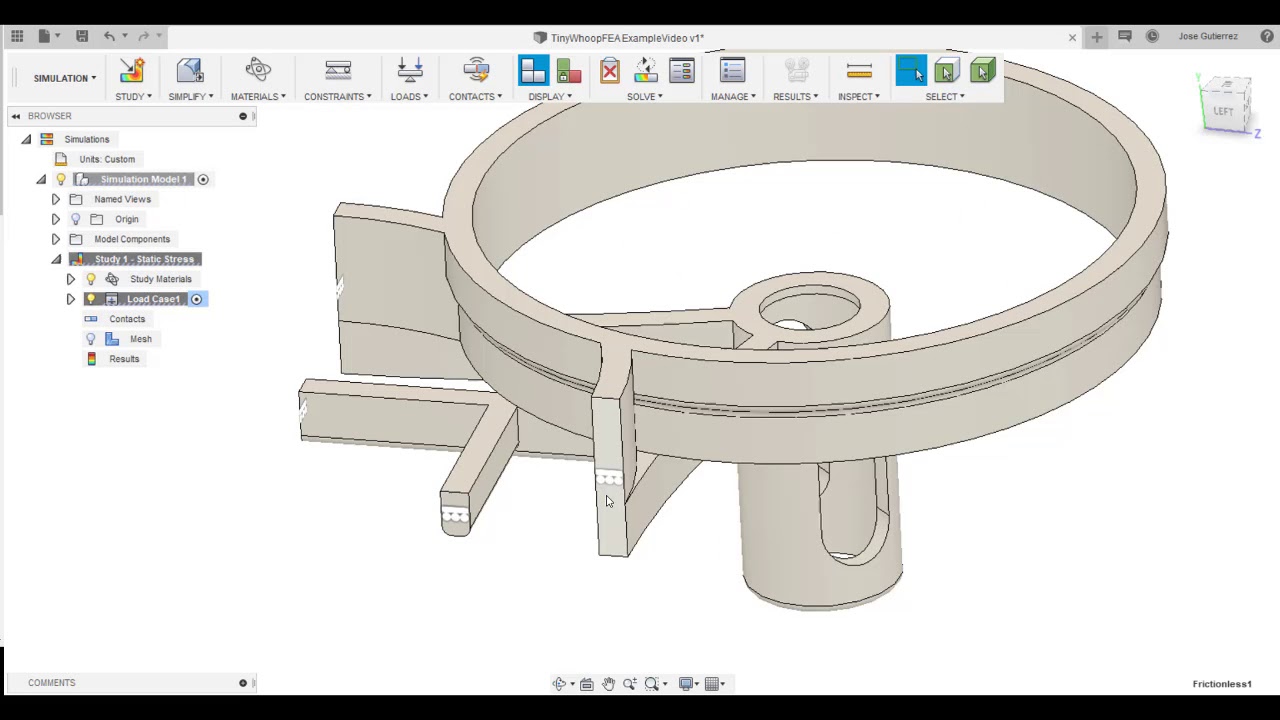1280x720 pixels.
Task: Toggle visibility bulb of Mesh
Action: click(x=91, y=339)
